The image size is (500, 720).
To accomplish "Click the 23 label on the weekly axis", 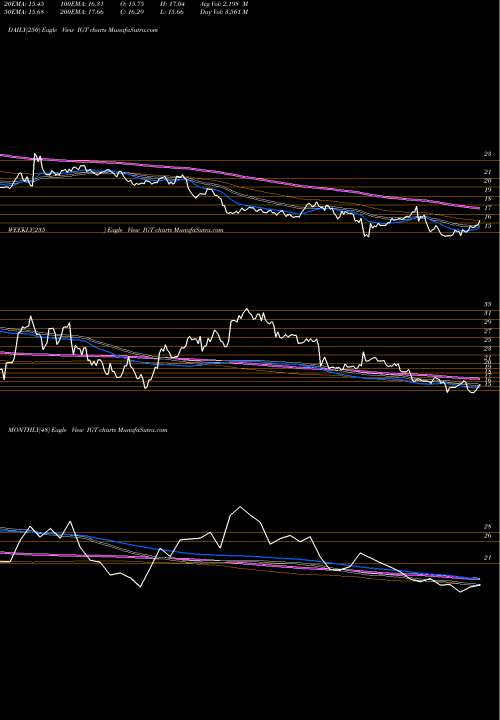I will click(x=487, y=349).
